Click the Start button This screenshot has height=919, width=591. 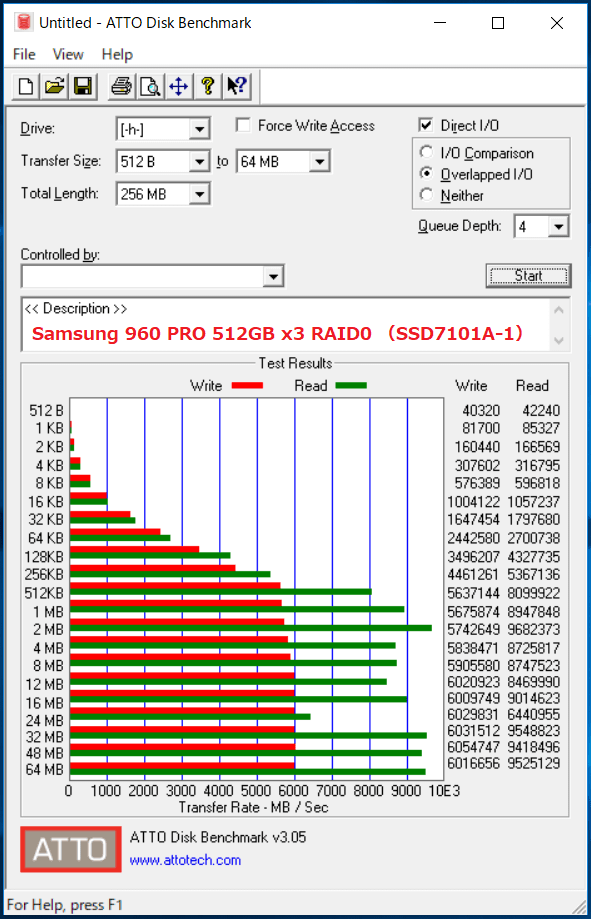(528, 275)
